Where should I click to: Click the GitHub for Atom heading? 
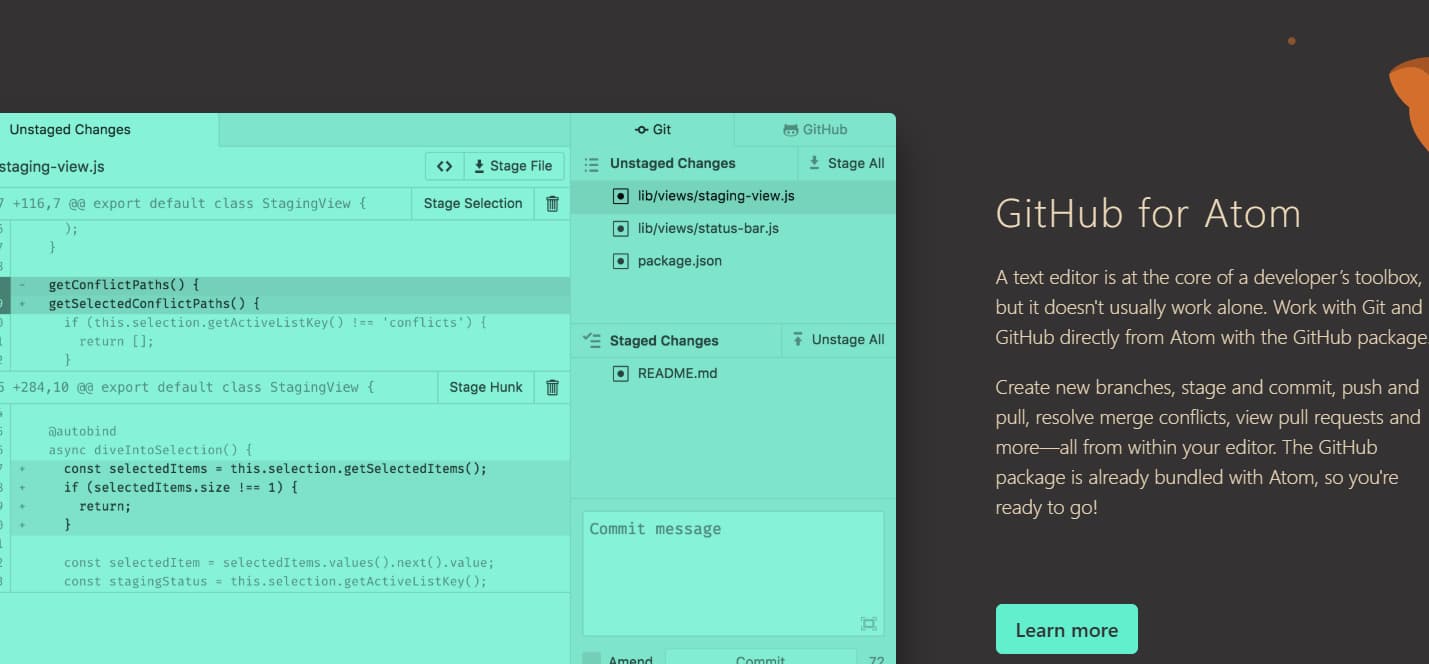coord(1149,214)
